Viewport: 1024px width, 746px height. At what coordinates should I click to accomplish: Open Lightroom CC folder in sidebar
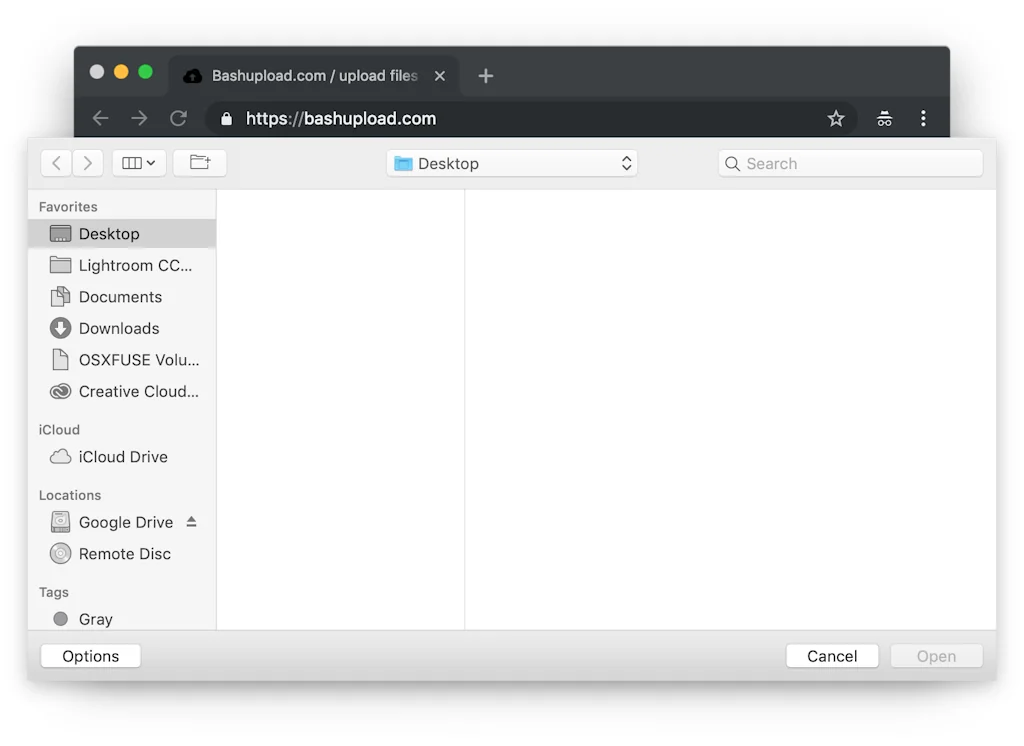[x=122, y=265]
